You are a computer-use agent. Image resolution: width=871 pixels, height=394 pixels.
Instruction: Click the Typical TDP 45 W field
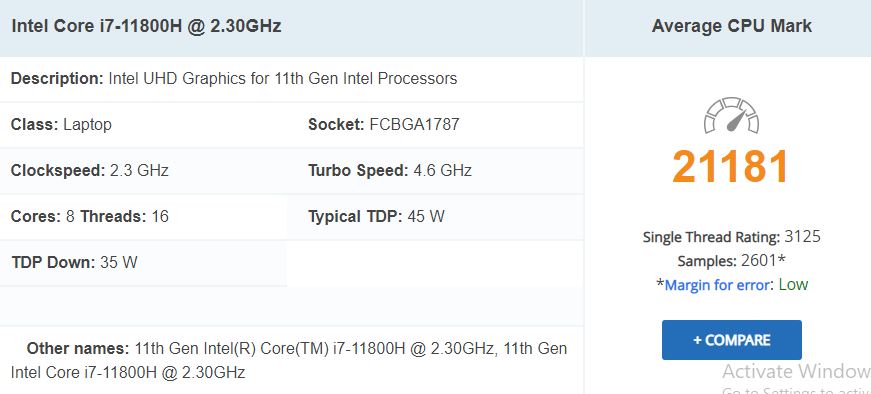click(376, 216)
